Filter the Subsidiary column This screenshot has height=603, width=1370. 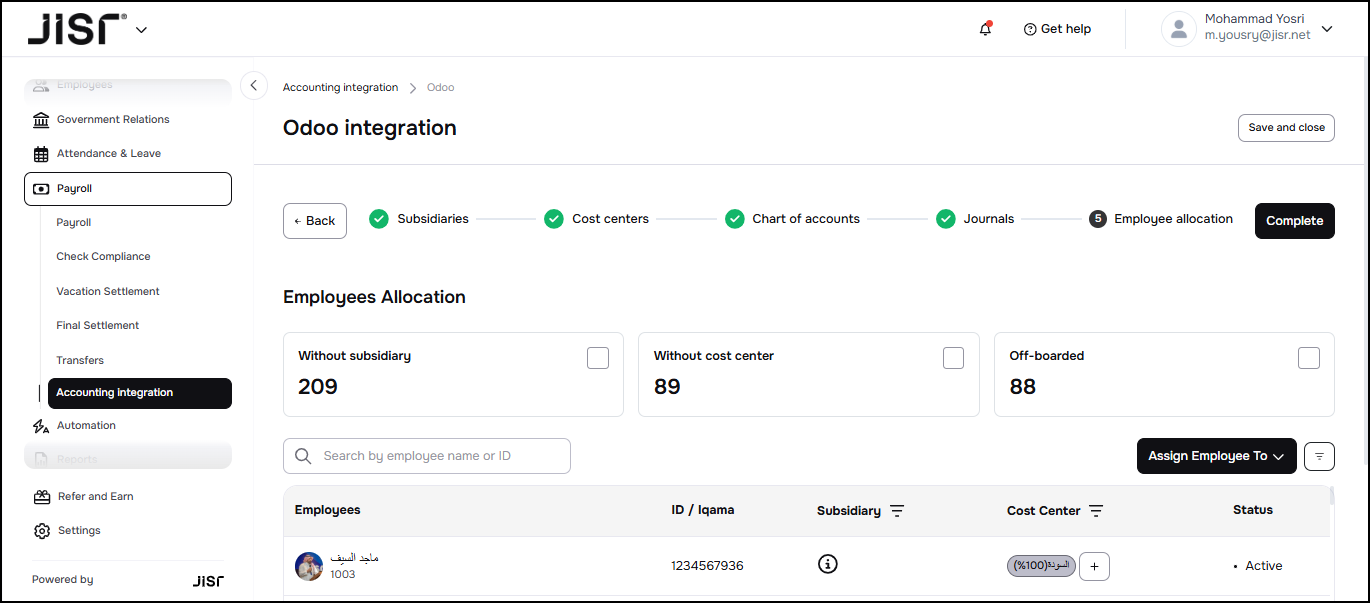(897, 511)
